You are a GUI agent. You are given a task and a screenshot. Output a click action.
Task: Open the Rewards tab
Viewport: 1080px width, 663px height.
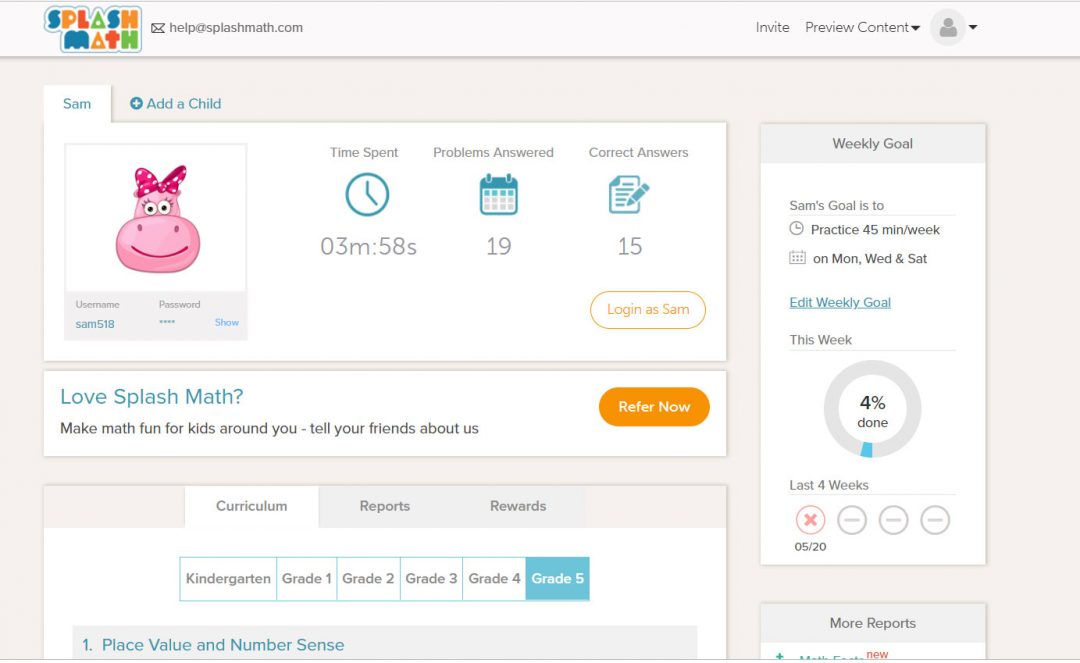pyautogui.click(x=518, y=506)
